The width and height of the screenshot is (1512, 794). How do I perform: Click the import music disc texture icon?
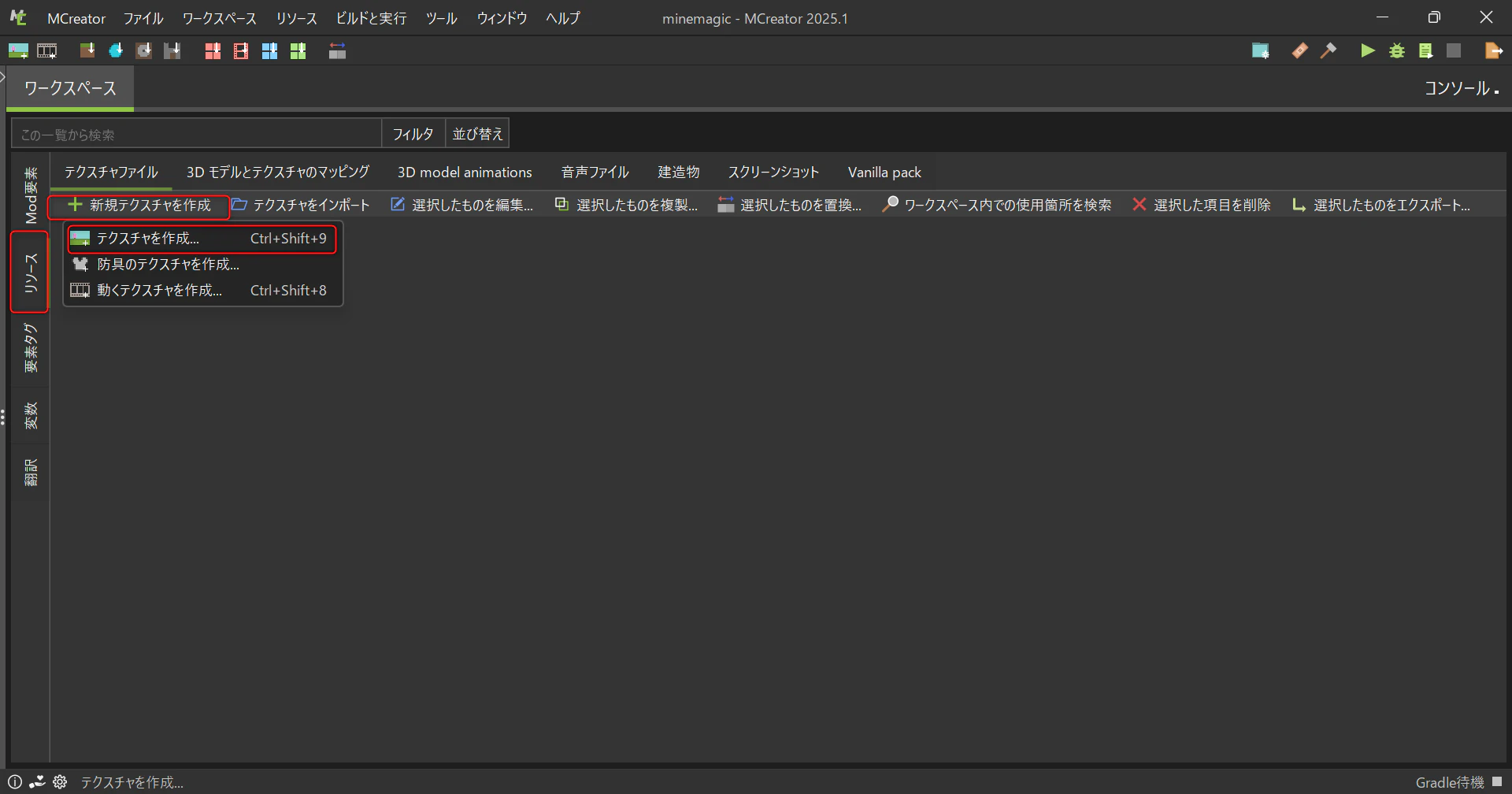click(x=144, y=51)
